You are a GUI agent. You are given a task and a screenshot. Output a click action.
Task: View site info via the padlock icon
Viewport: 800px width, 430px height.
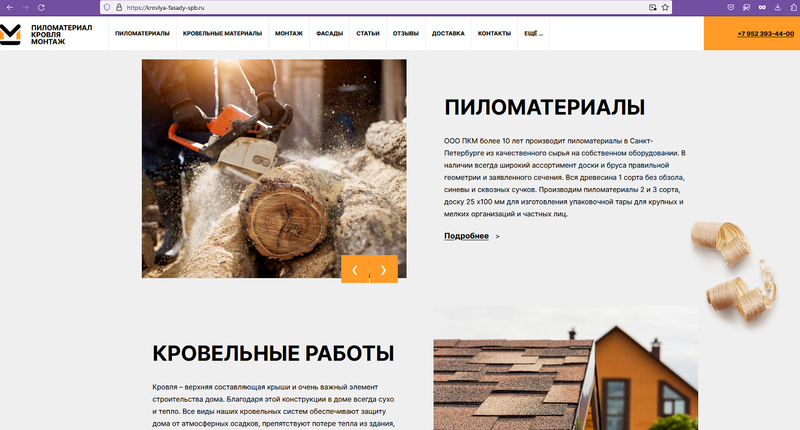click(x=119, y=8)
